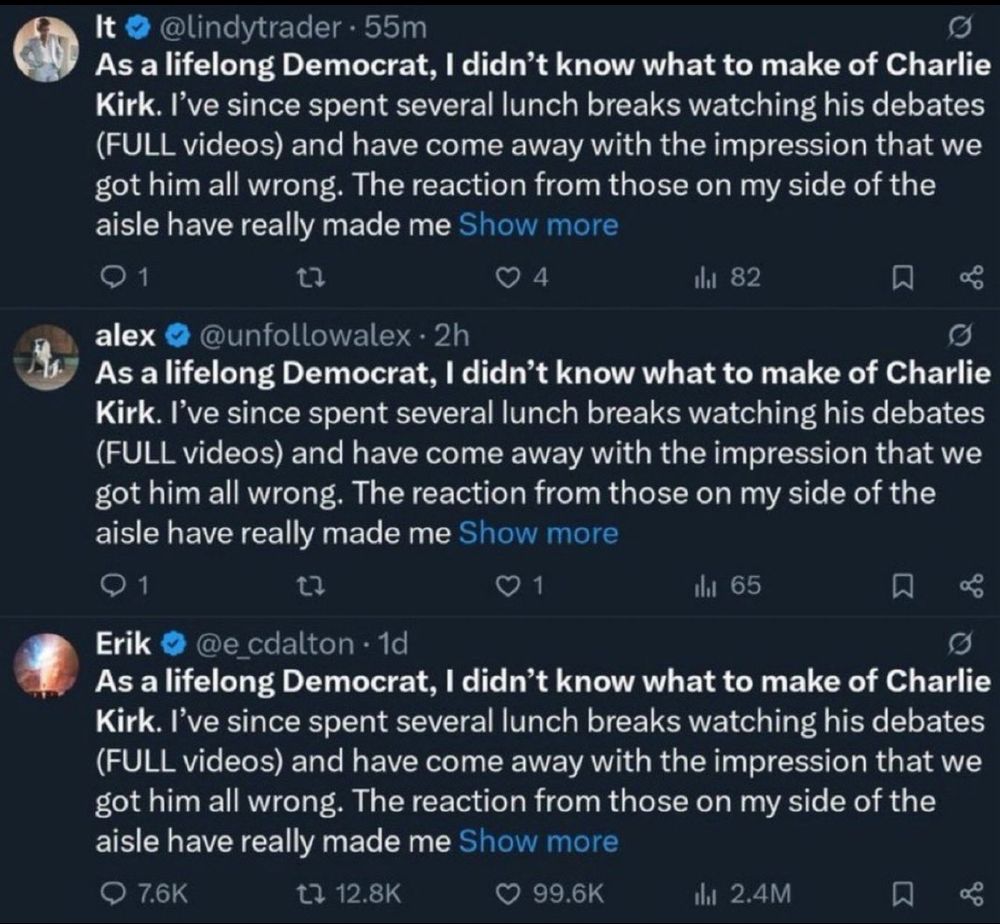Open Grok icon on Erik's post
The height and width of the screenshot is (924, 1000).
tap(956, 641)
